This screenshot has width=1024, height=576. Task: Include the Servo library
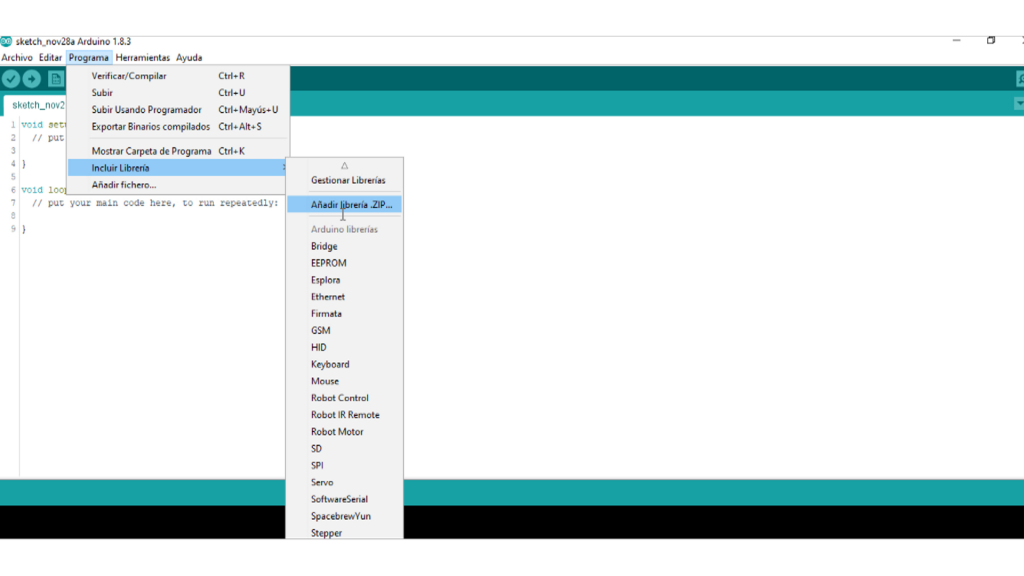pyautogui.click(x=322, y=483)
